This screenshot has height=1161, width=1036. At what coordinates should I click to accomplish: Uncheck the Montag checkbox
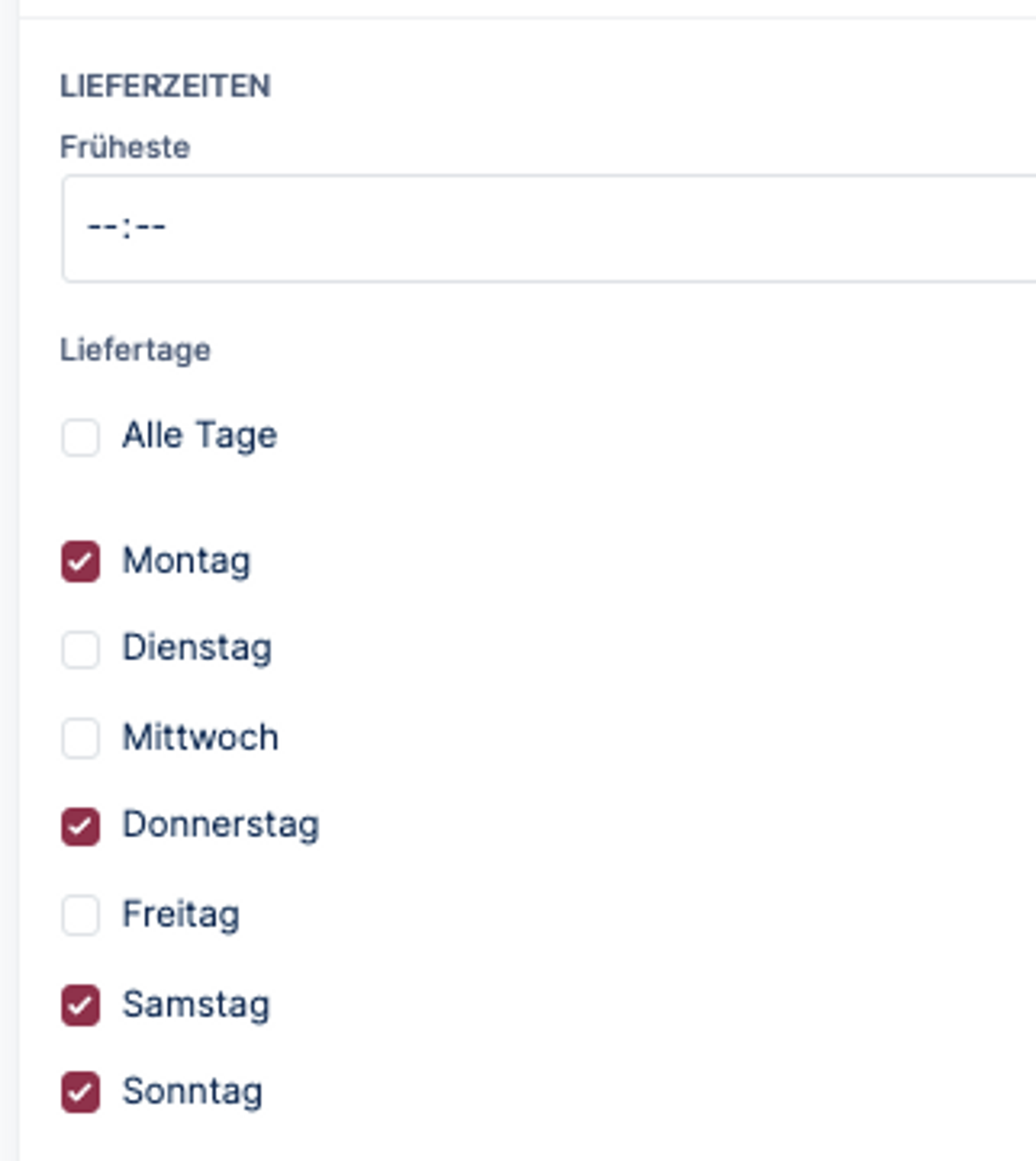(80, 561)
